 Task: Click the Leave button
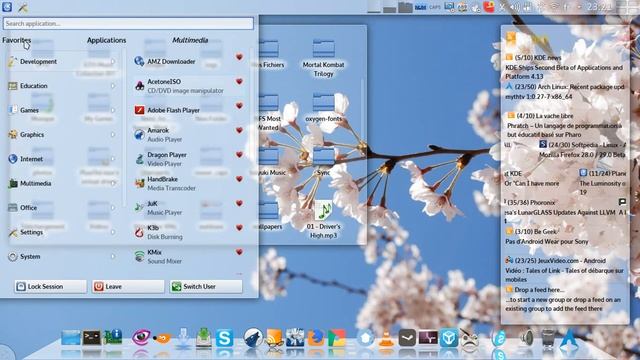tap(128, 287)
